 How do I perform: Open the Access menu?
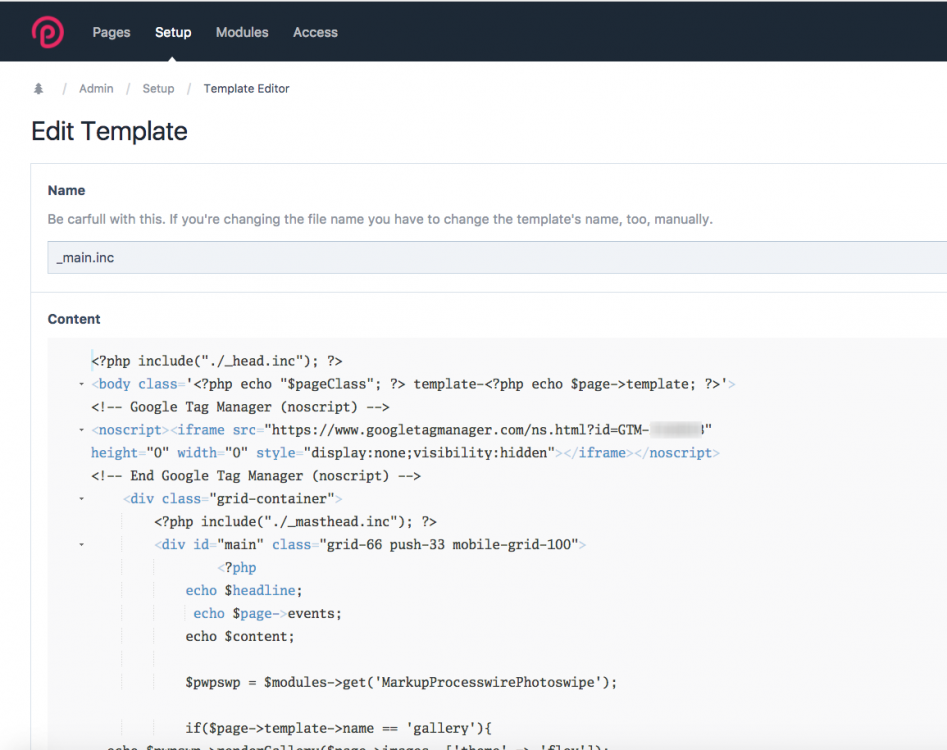point(315,32)
